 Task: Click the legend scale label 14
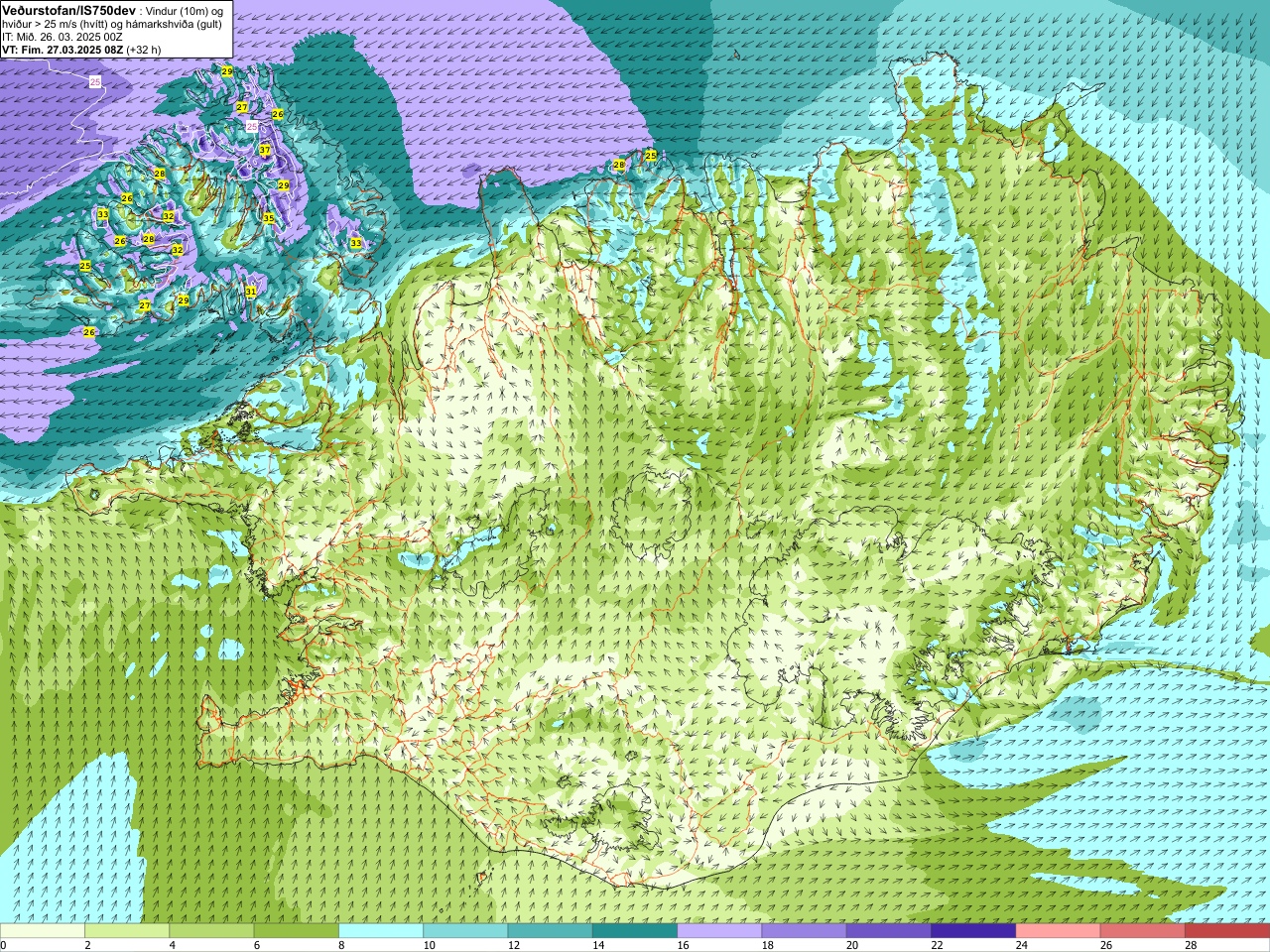[598, 945]
